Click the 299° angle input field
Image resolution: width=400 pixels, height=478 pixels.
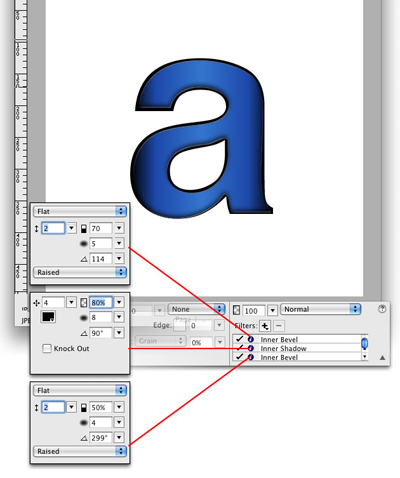[x=101, y=438]
